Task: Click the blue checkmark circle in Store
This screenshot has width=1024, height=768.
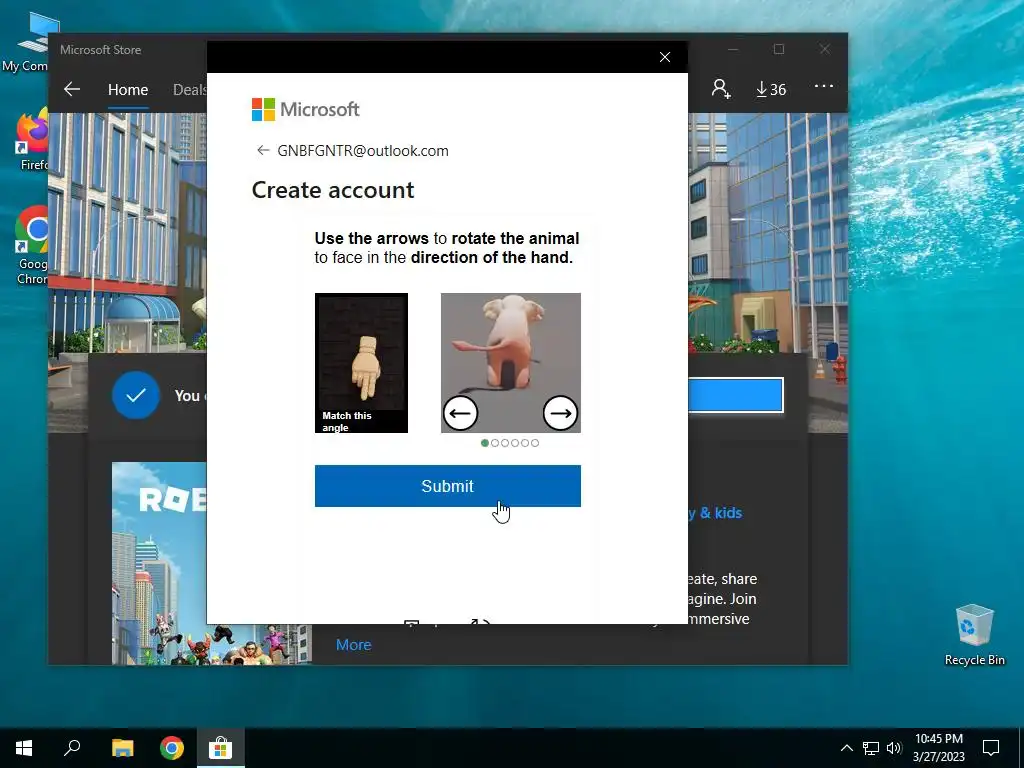Action: (136, 395)
